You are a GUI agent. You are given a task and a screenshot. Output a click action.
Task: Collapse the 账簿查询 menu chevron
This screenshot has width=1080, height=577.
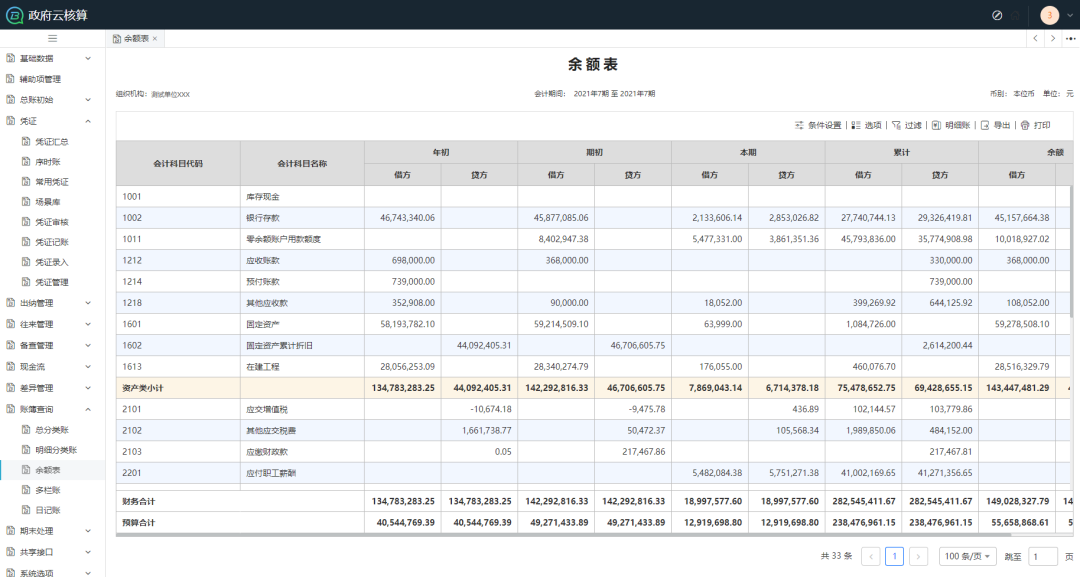(x=88, y=410)
